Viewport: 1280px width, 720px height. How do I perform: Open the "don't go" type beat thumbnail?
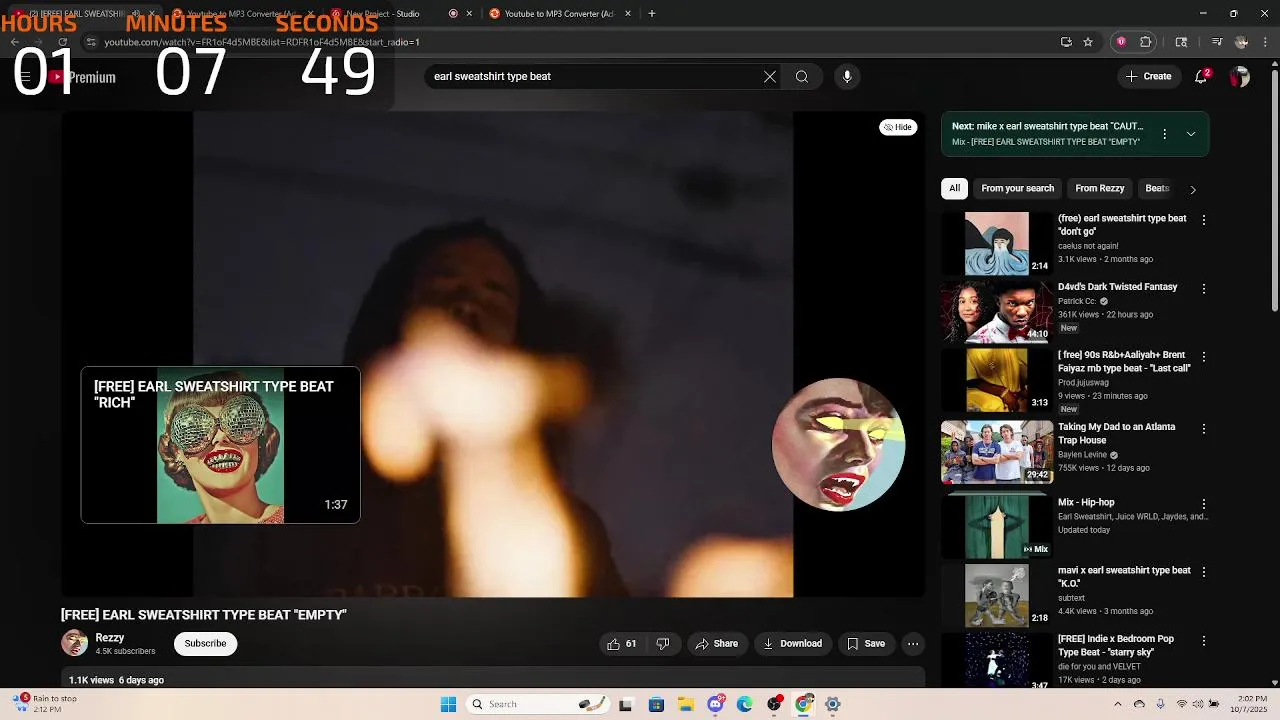(x=996, y=243)
